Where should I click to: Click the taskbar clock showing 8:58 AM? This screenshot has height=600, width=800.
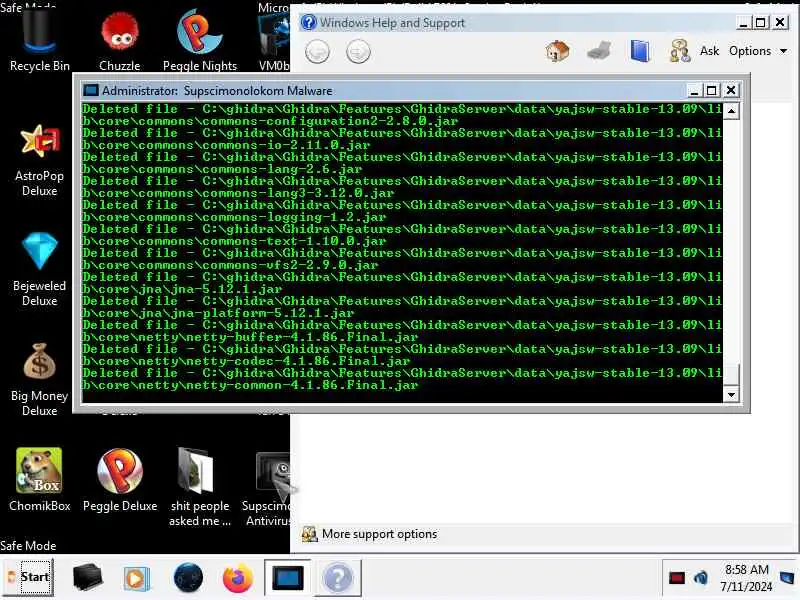click(746, 578)
